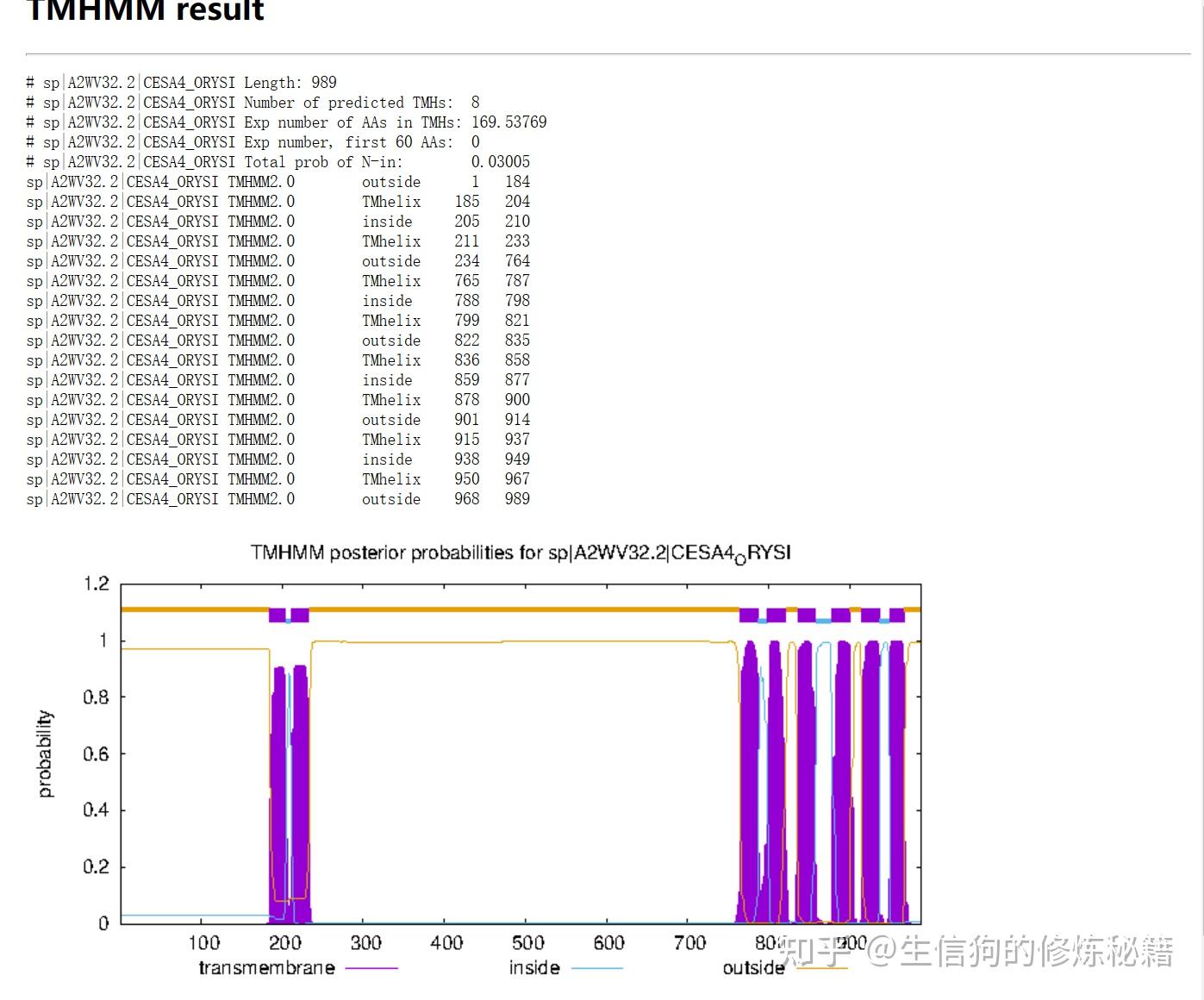The height and width of the screenshot is (1000, 1204).
Task: Click "TMhelix" in the row spanning 799–821
Action: [x=391, y=321]
